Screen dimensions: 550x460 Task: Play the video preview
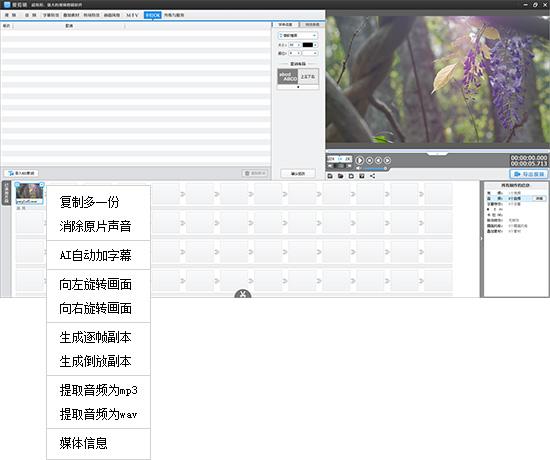click(360, 160)
